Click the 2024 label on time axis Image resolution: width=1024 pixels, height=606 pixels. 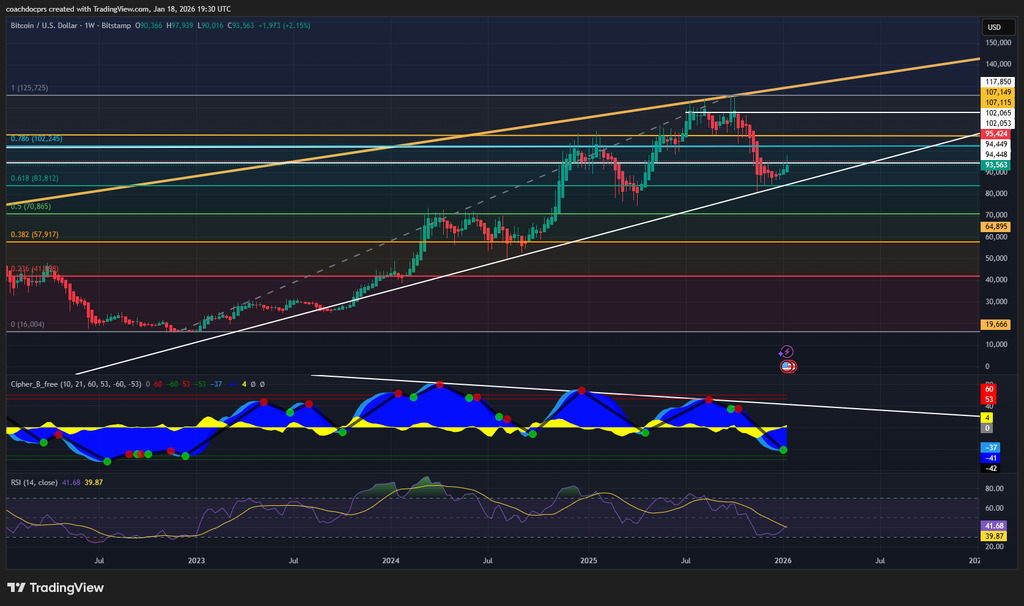tap(392, 562)
